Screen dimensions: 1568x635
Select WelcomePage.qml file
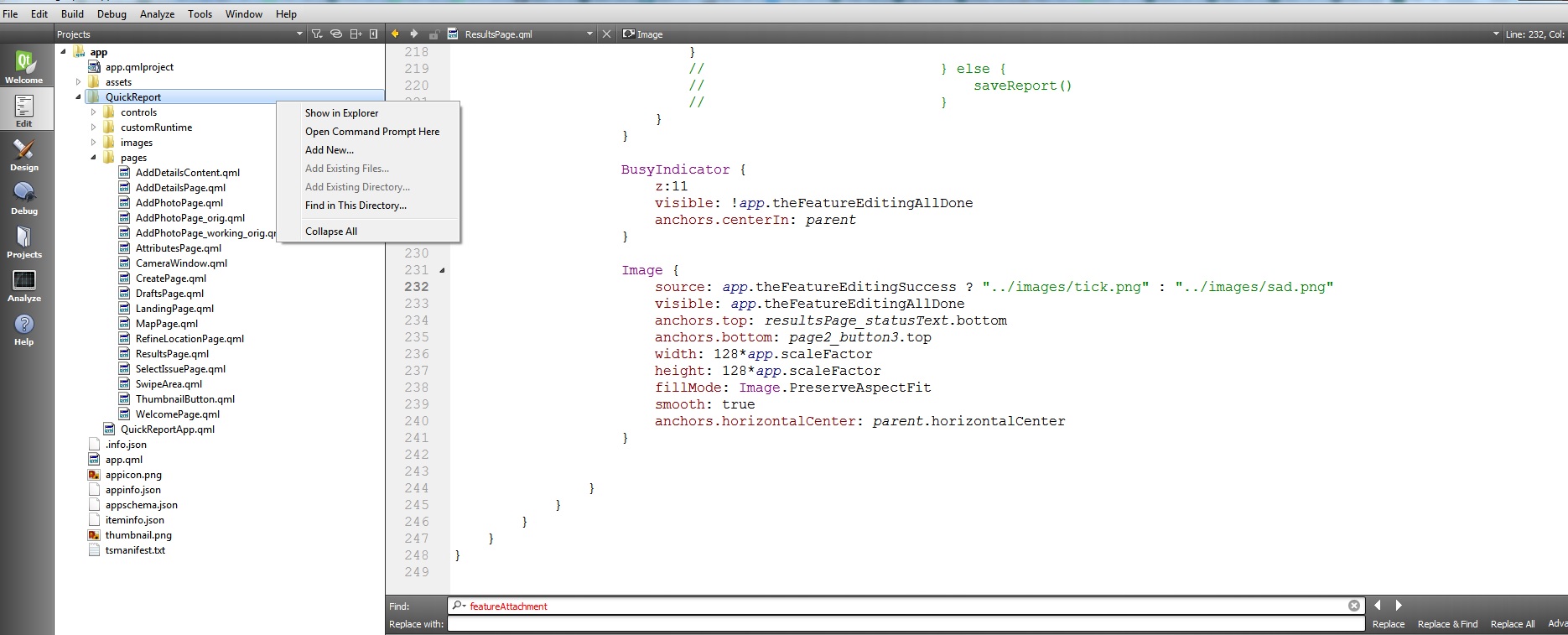178,414
